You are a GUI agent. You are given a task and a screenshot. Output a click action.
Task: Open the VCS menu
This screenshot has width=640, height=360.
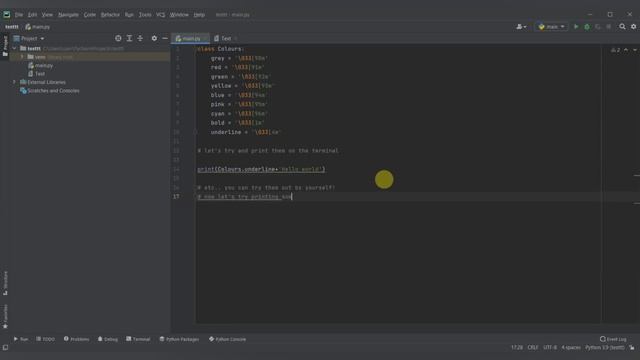(x=160, y=15)
